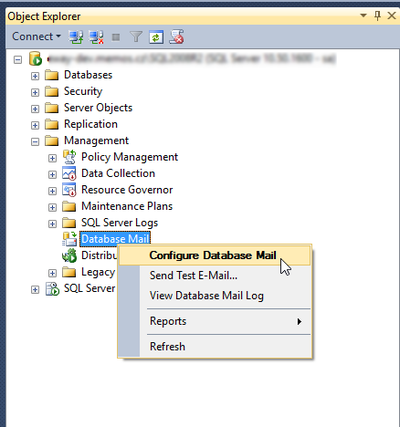Expand the Maintenance Plans node

[x=52, y=207]
